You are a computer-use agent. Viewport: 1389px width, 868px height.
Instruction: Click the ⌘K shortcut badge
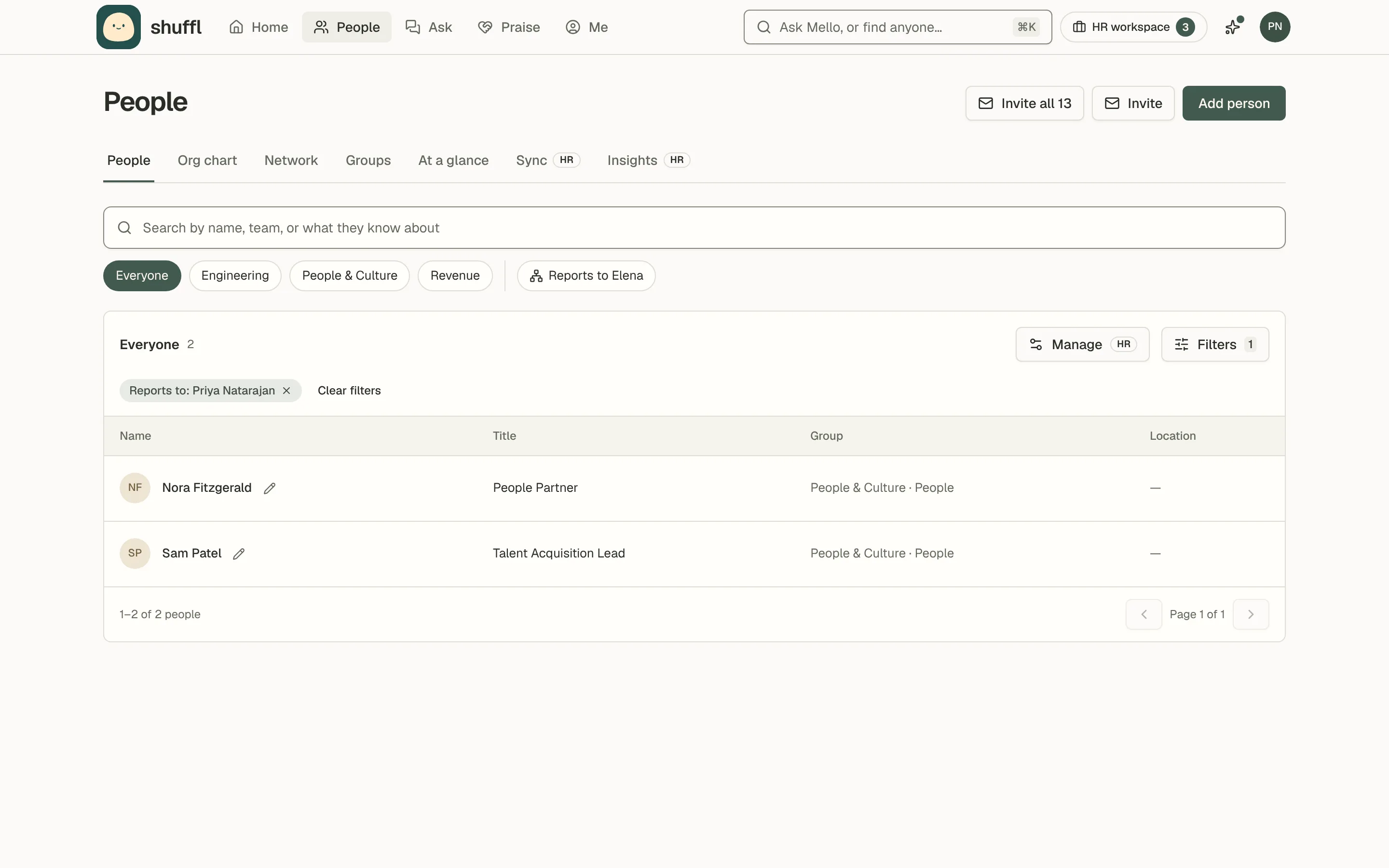pos(1026,27)
